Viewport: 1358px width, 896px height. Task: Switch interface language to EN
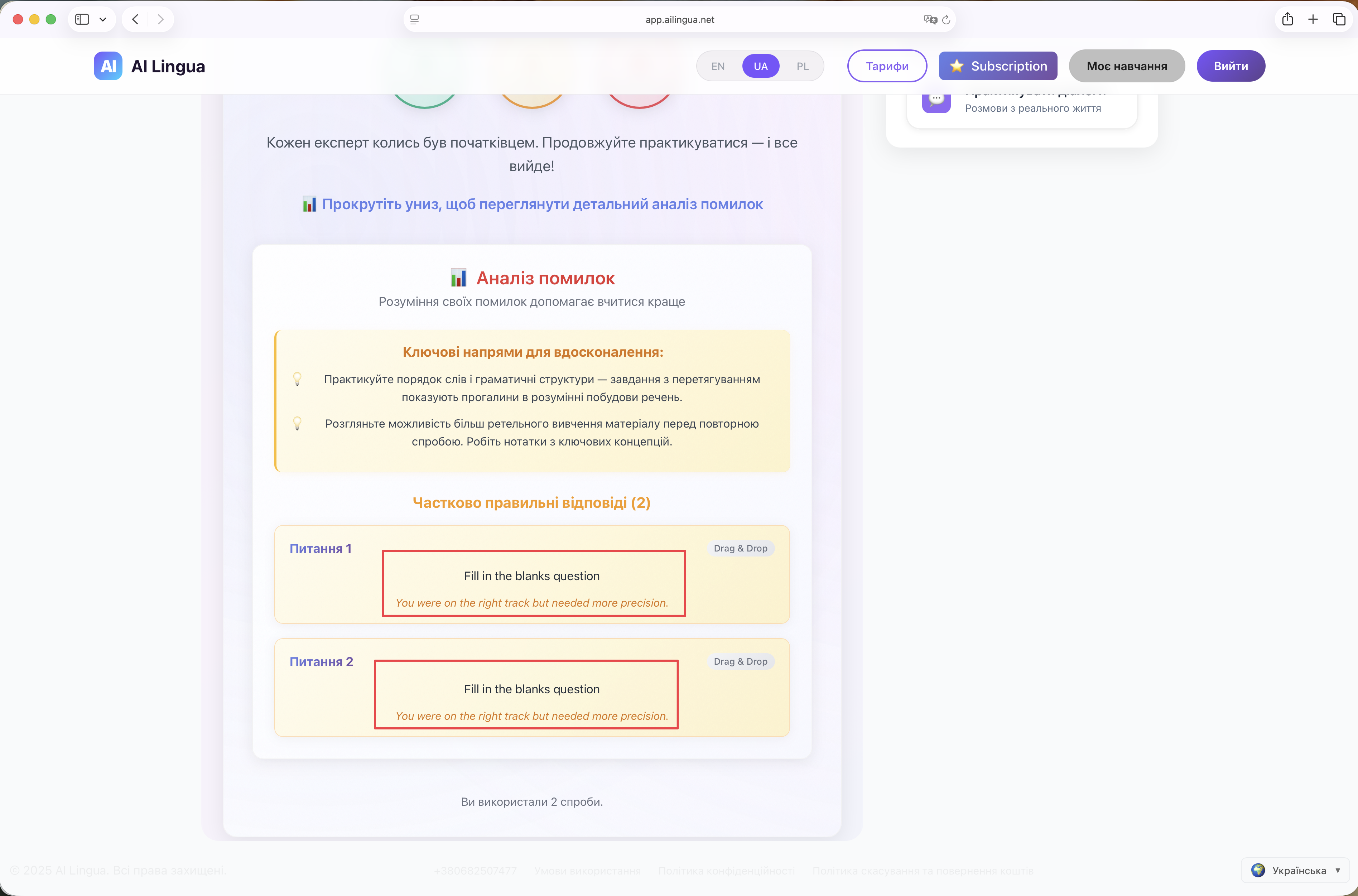pos(718,66)
